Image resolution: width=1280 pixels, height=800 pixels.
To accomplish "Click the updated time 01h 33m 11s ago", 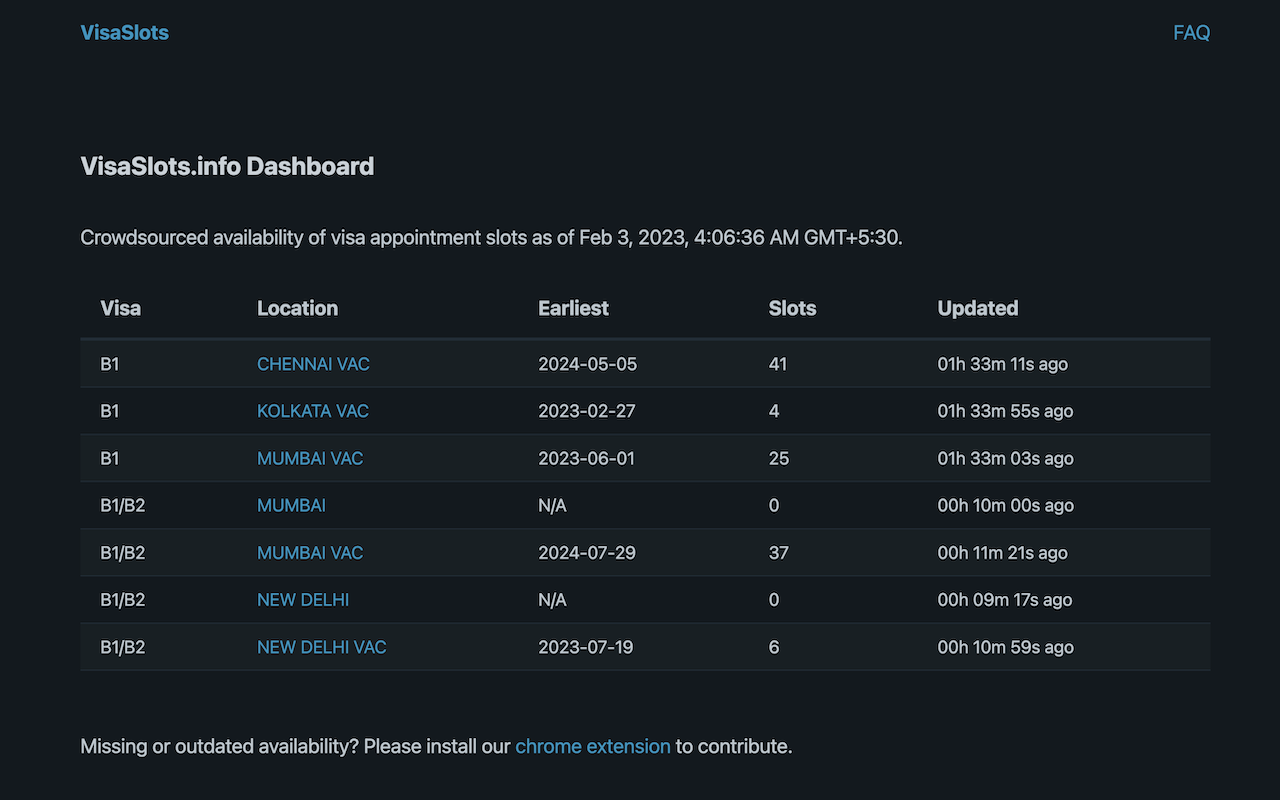I will coord(1002,364).
